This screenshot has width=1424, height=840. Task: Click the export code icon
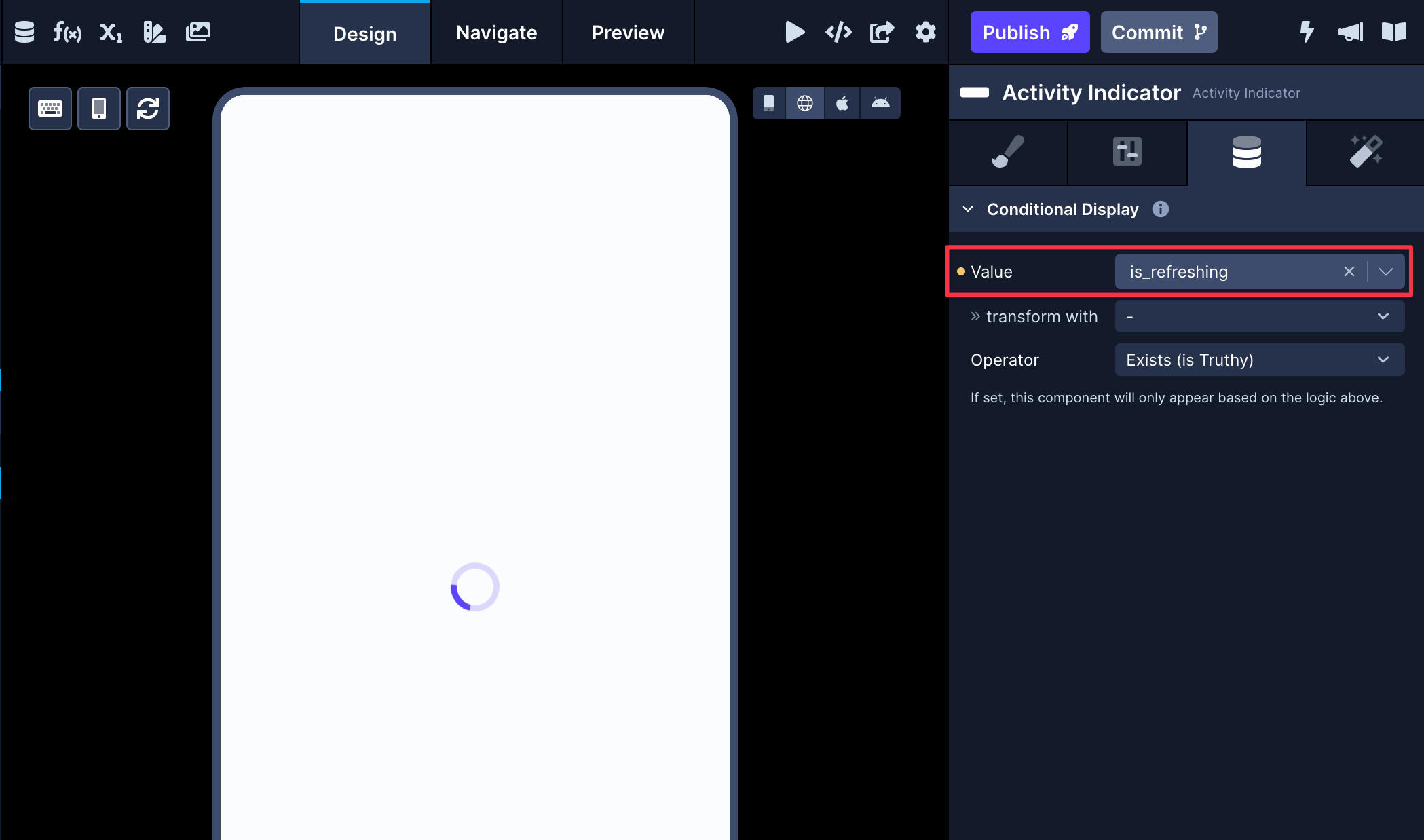click(x=882, y=31)
